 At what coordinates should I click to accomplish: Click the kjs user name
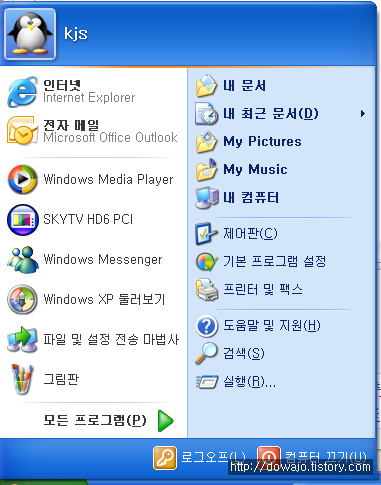tap(76, 33)
